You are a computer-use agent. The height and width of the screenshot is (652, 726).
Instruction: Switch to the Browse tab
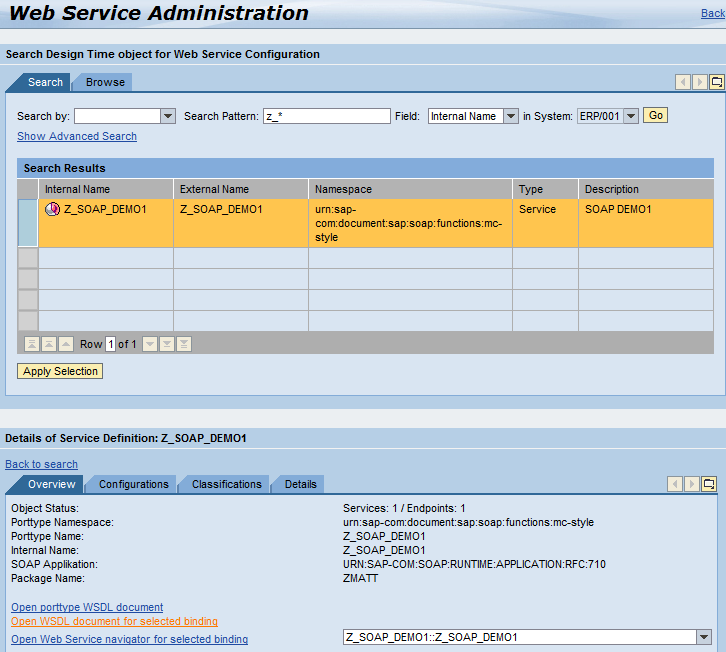[105, 82]
